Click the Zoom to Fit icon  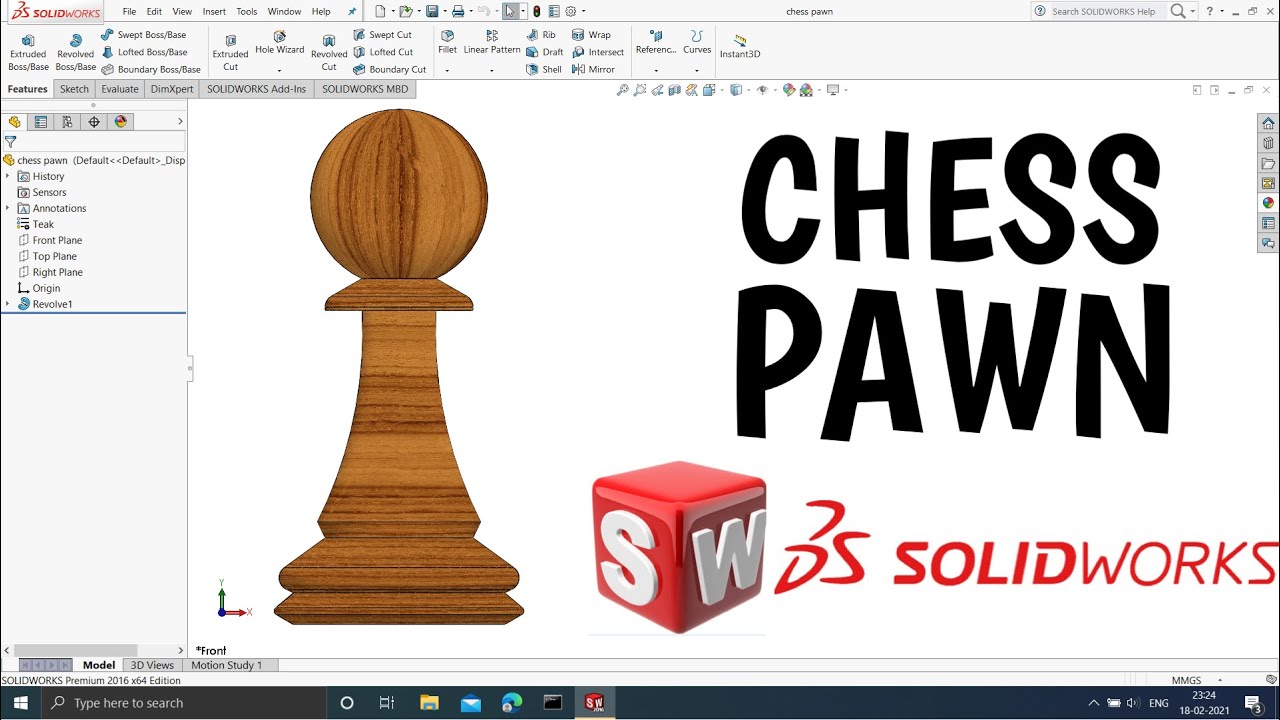click(622, 90)
